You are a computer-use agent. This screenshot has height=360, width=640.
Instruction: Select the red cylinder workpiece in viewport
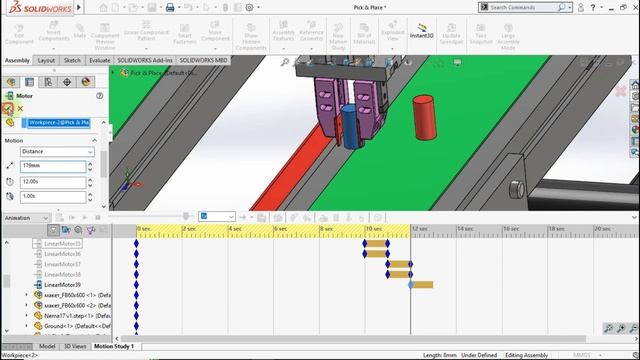[424, 118]
